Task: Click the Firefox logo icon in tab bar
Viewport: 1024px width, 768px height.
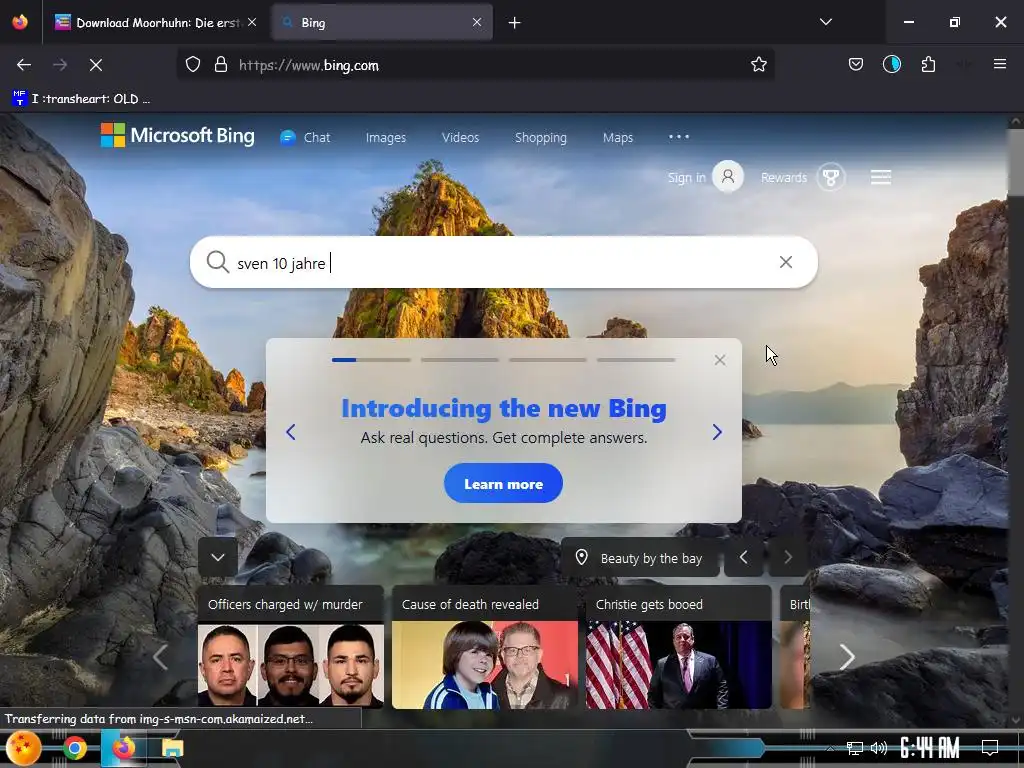Action: [20, 22]
